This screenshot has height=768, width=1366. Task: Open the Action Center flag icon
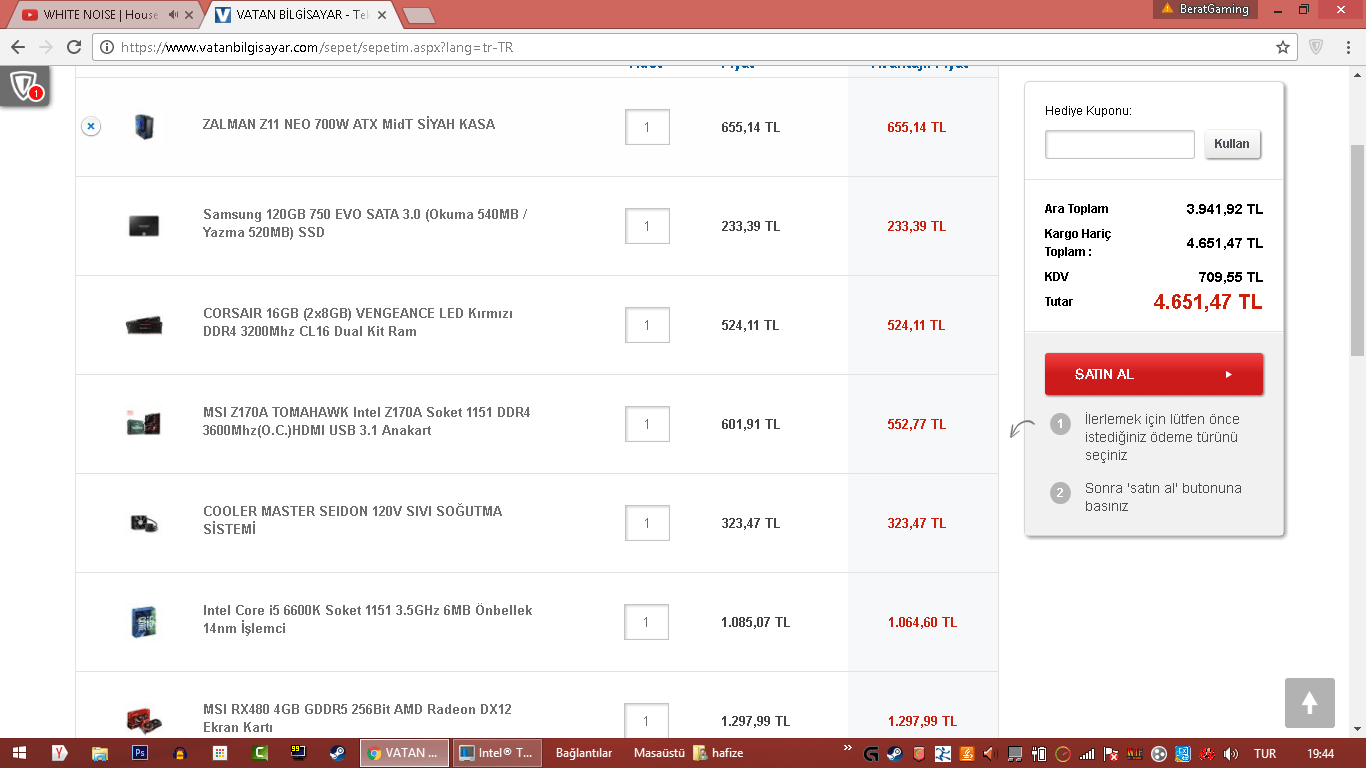pos(1110,754)
